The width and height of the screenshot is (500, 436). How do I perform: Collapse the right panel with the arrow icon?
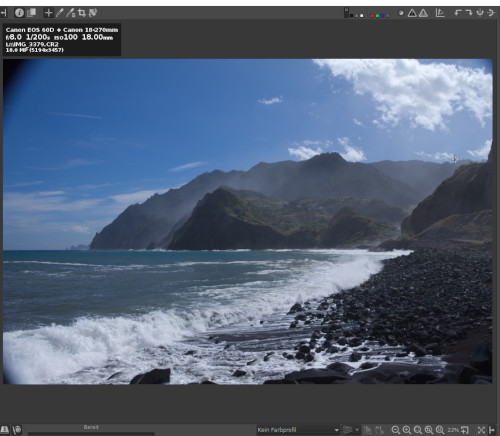click(492, 430)
